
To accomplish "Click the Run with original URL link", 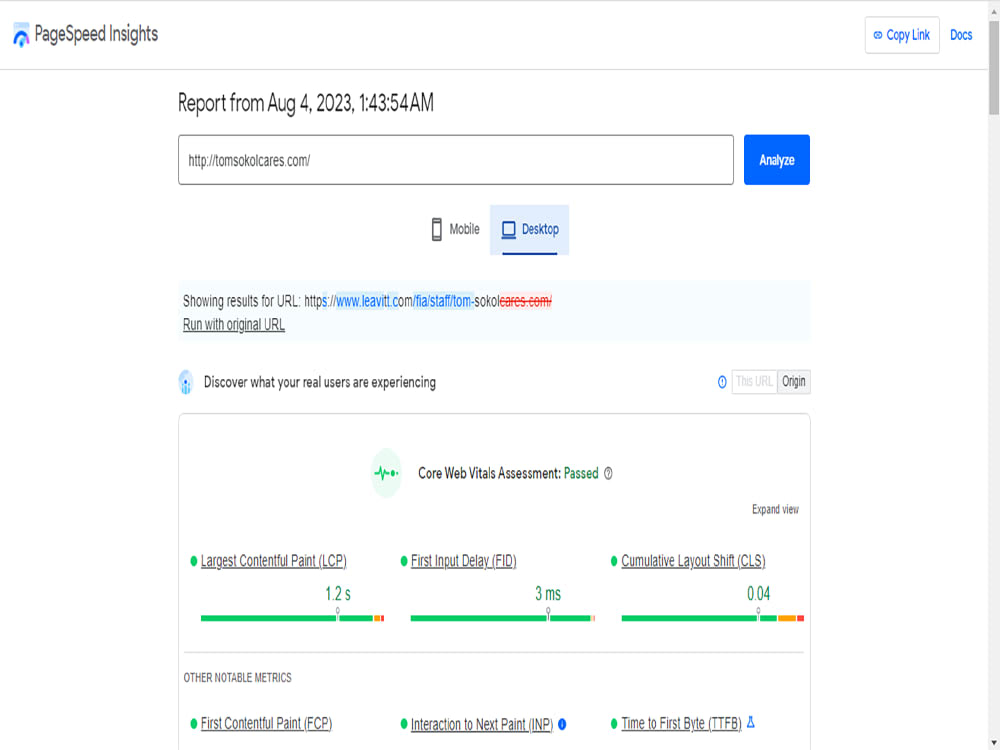I will coord(233,325).
